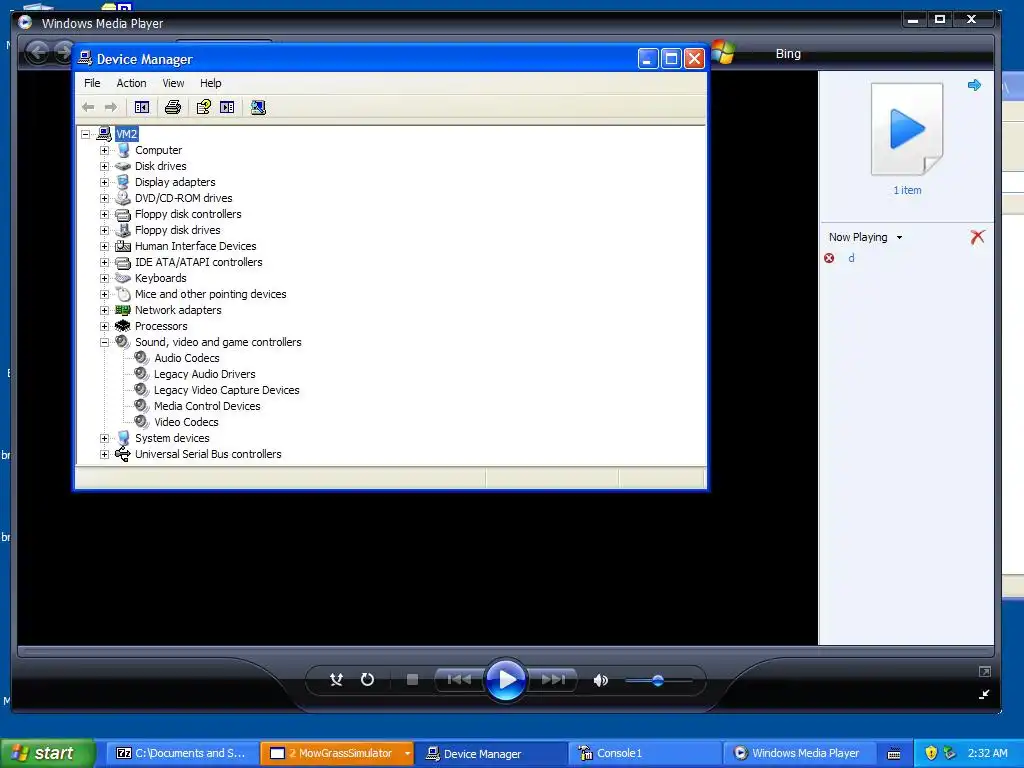Click the on-screen keyboard taskbar icon
The height and width of the screenshot is (768, 1024).
coord(894,754)
